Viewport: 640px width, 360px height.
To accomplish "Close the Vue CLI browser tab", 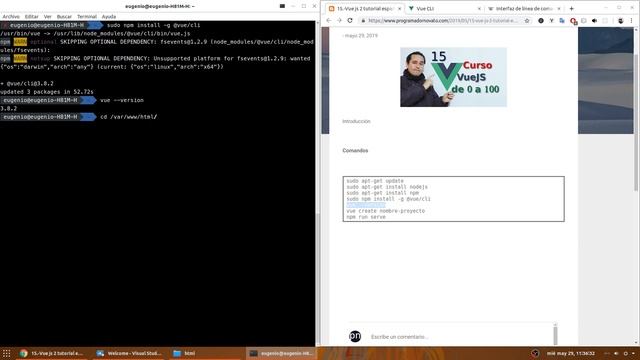I will [479, 9].
